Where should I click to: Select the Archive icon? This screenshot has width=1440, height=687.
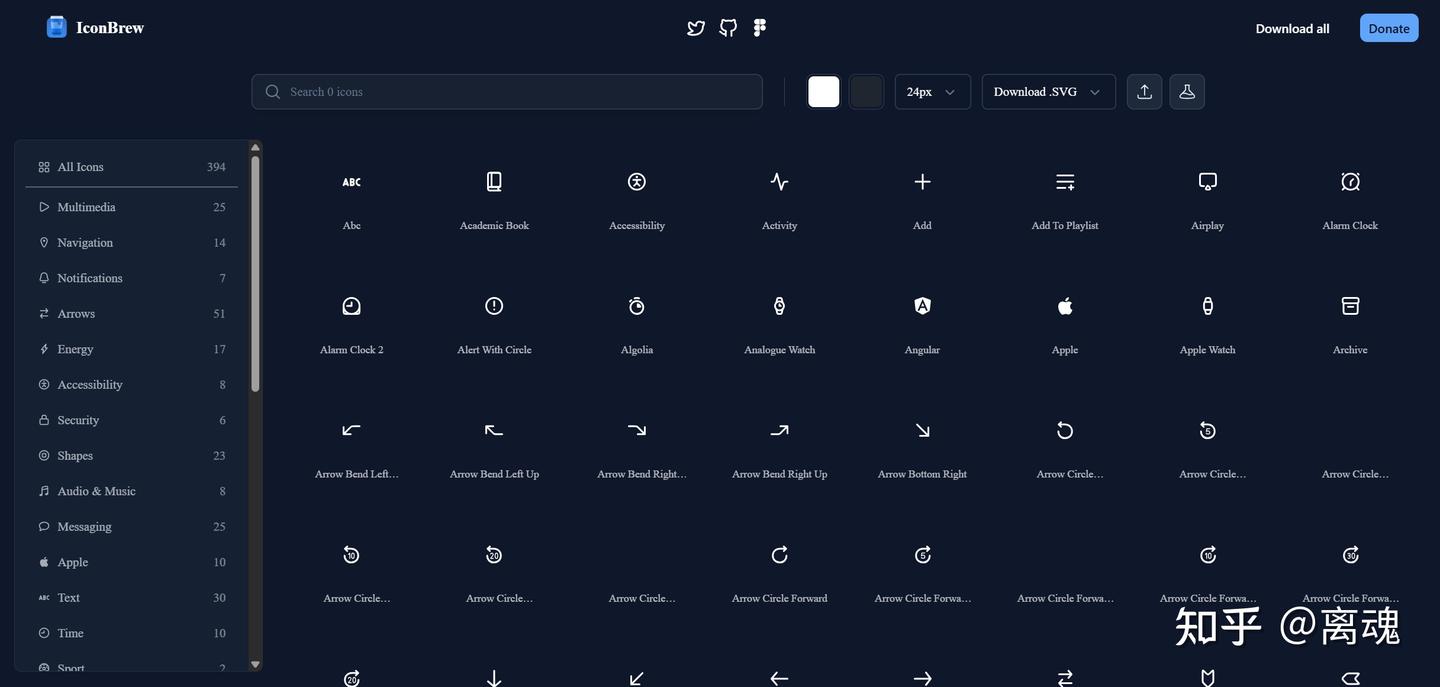click(1350, 306)
